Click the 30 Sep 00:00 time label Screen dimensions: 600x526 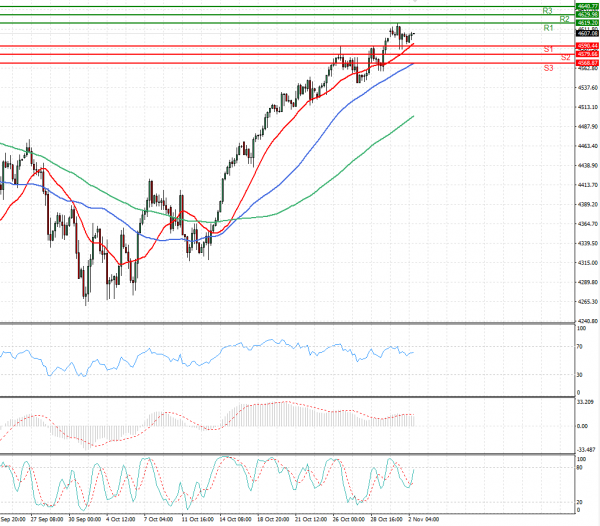pos(85,519)
